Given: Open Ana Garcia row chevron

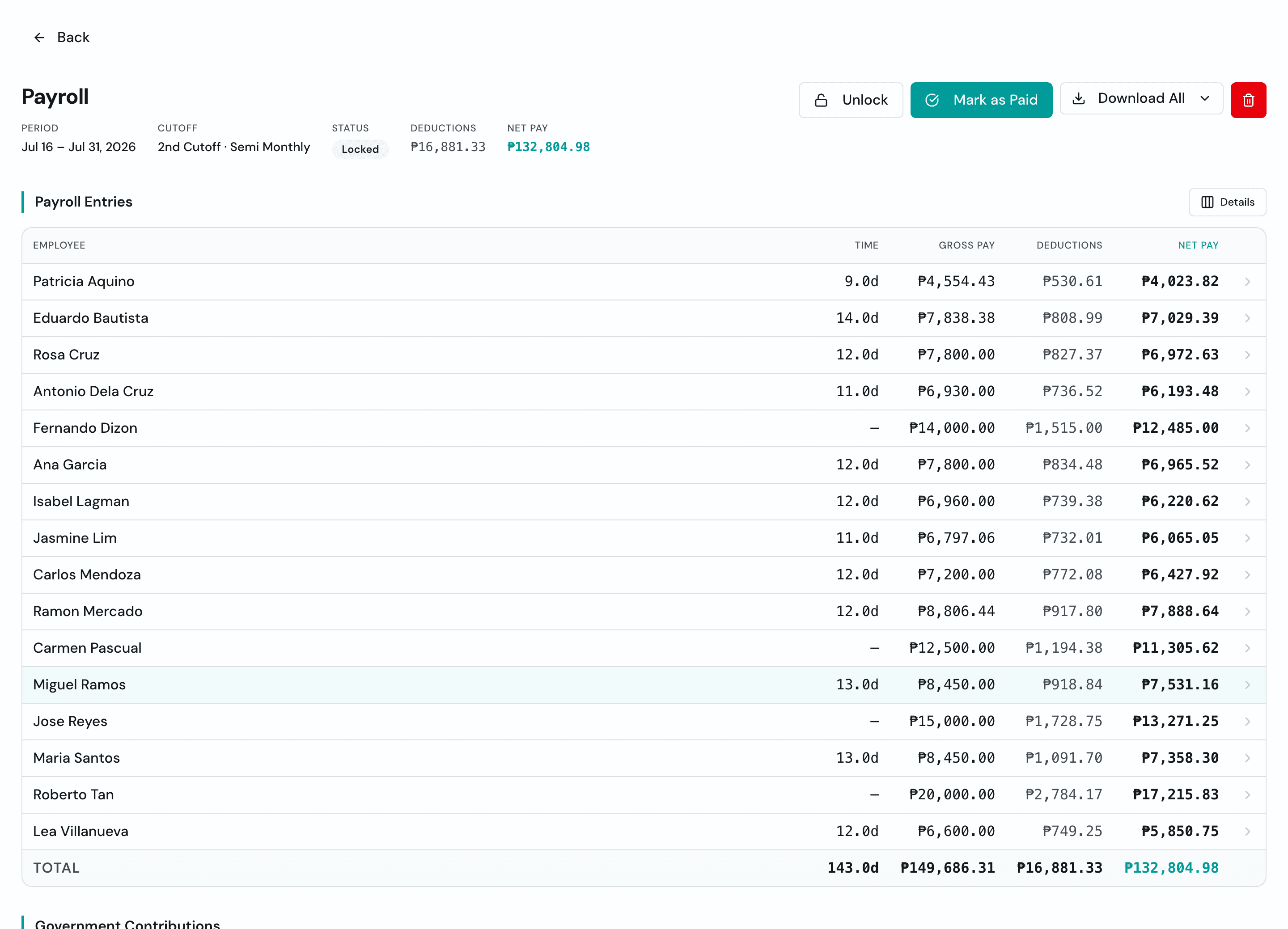Looking at the screenshot, I should point(1247,465).
